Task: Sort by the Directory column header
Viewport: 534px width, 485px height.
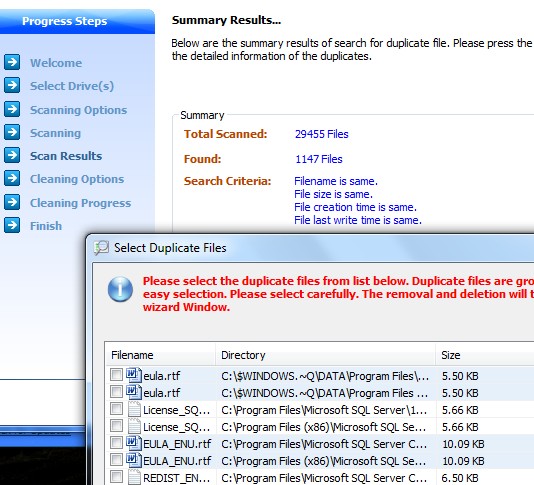Action: pyautogui.click(x=325, y=355)
